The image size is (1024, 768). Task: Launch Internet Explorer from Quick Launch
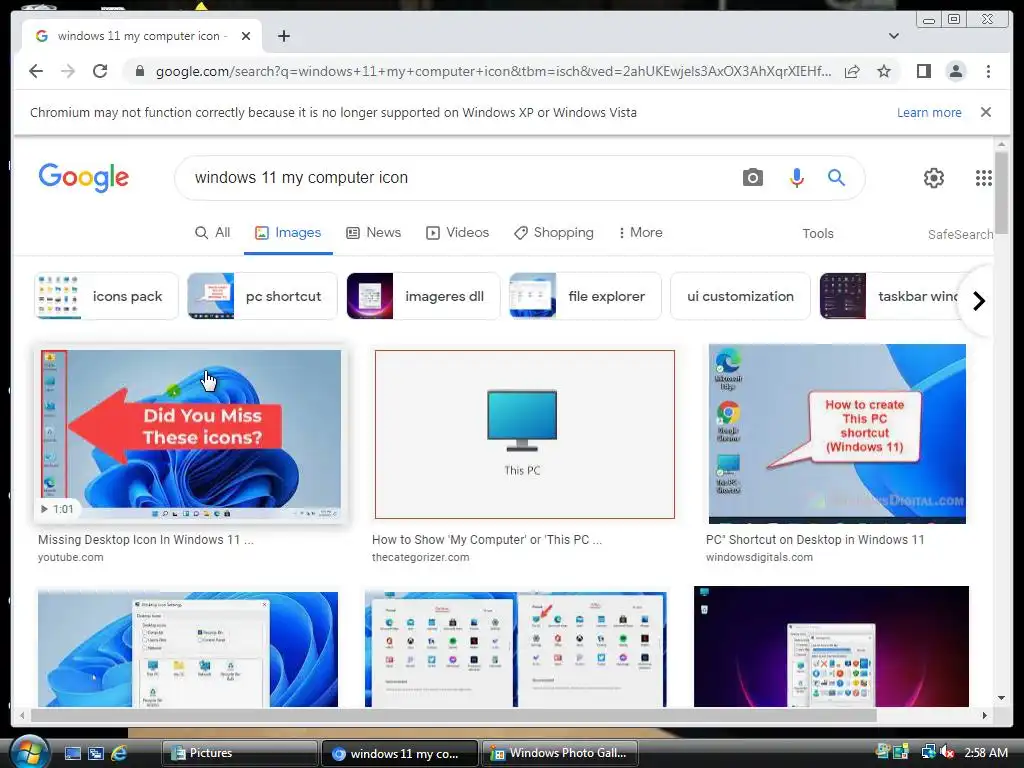click(119, 754)
